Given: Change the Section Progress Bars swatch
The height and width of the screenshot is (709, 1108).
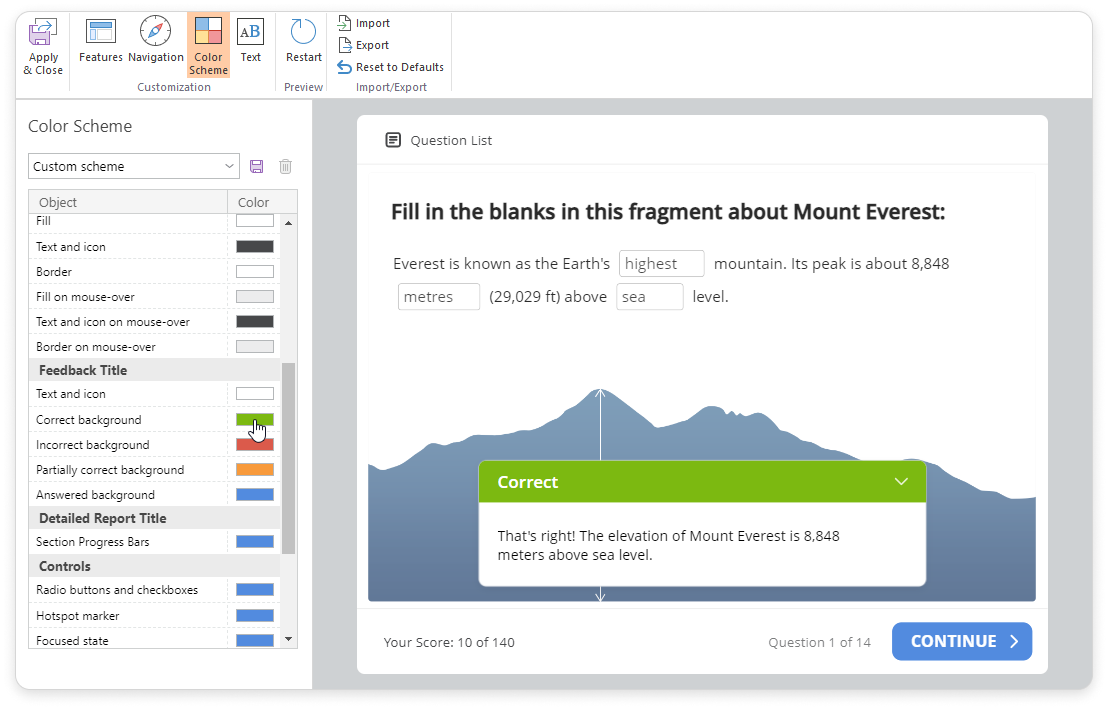Looking at the screenshot, I should (x=254, y=541).
